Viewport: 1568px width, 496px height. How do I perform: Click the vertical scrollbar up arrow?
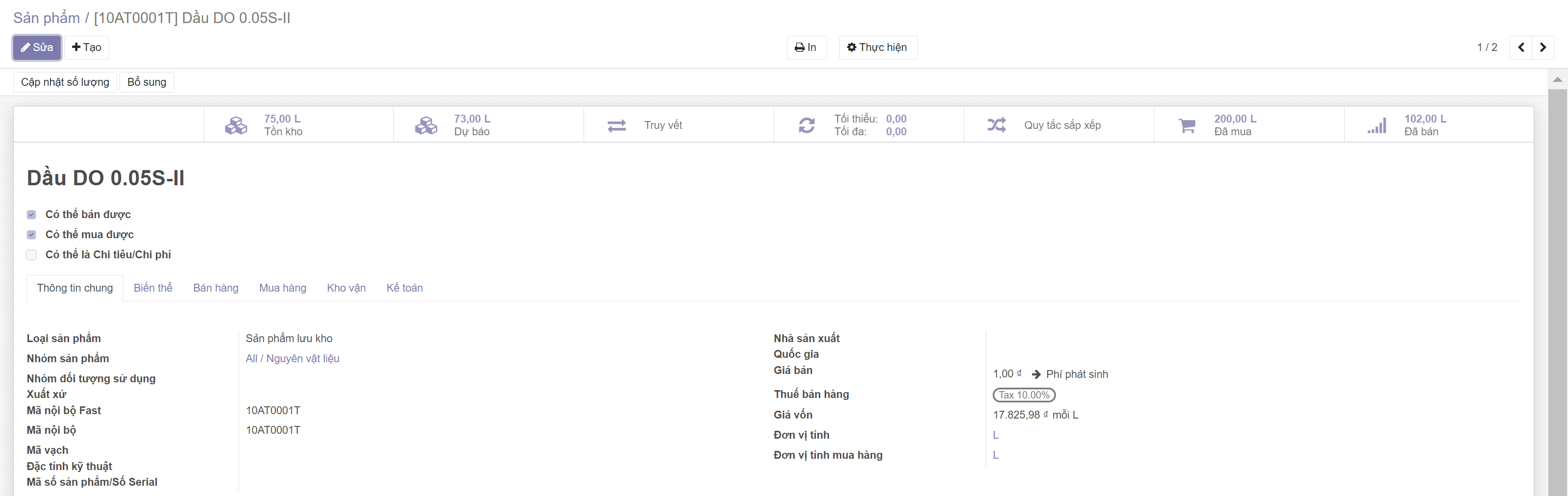(x=1557, y=79)
